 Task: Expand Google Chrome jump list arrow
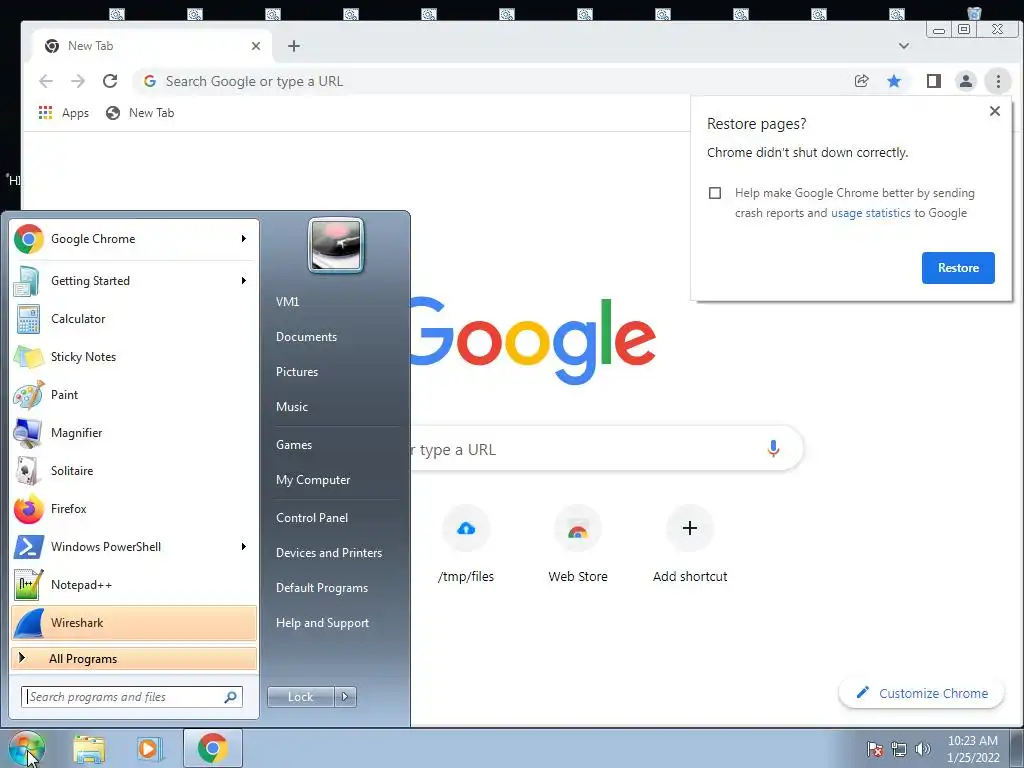point(244,239)
